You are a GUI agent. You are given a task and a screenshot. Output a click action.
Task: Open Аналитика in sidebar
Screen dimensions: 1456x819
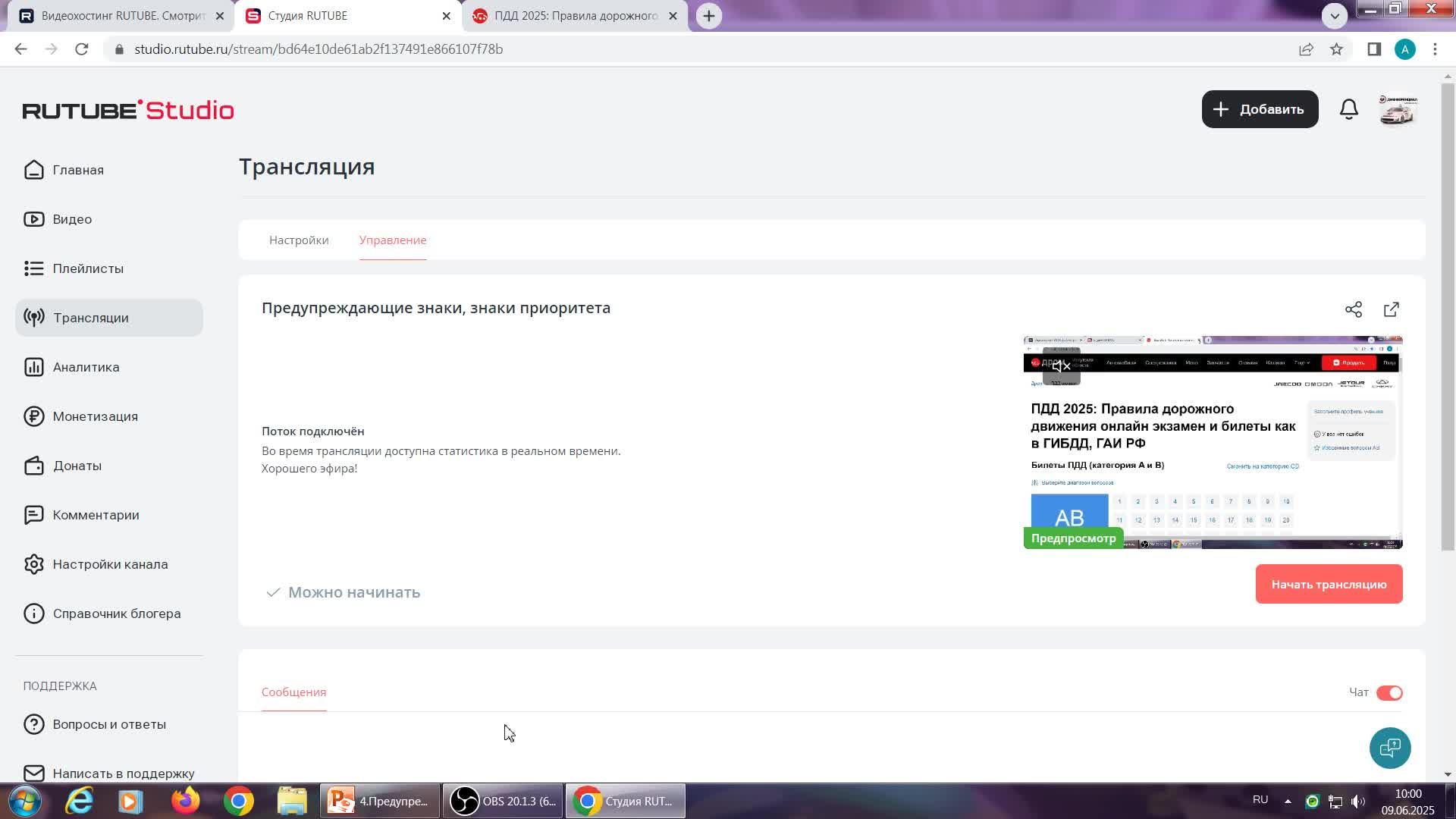click(86, 367)
